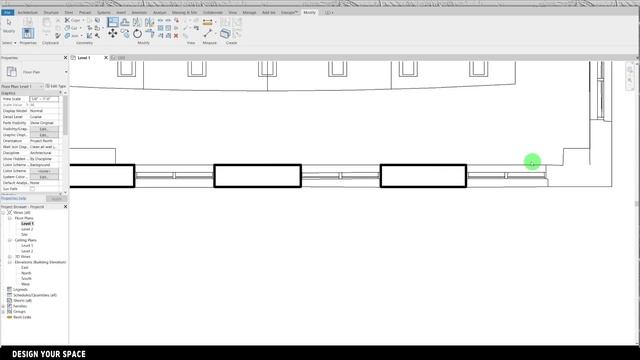The image size is (640, 360).
Task: Toggle the Sun Path checkbox
Action: click(32, 189)
